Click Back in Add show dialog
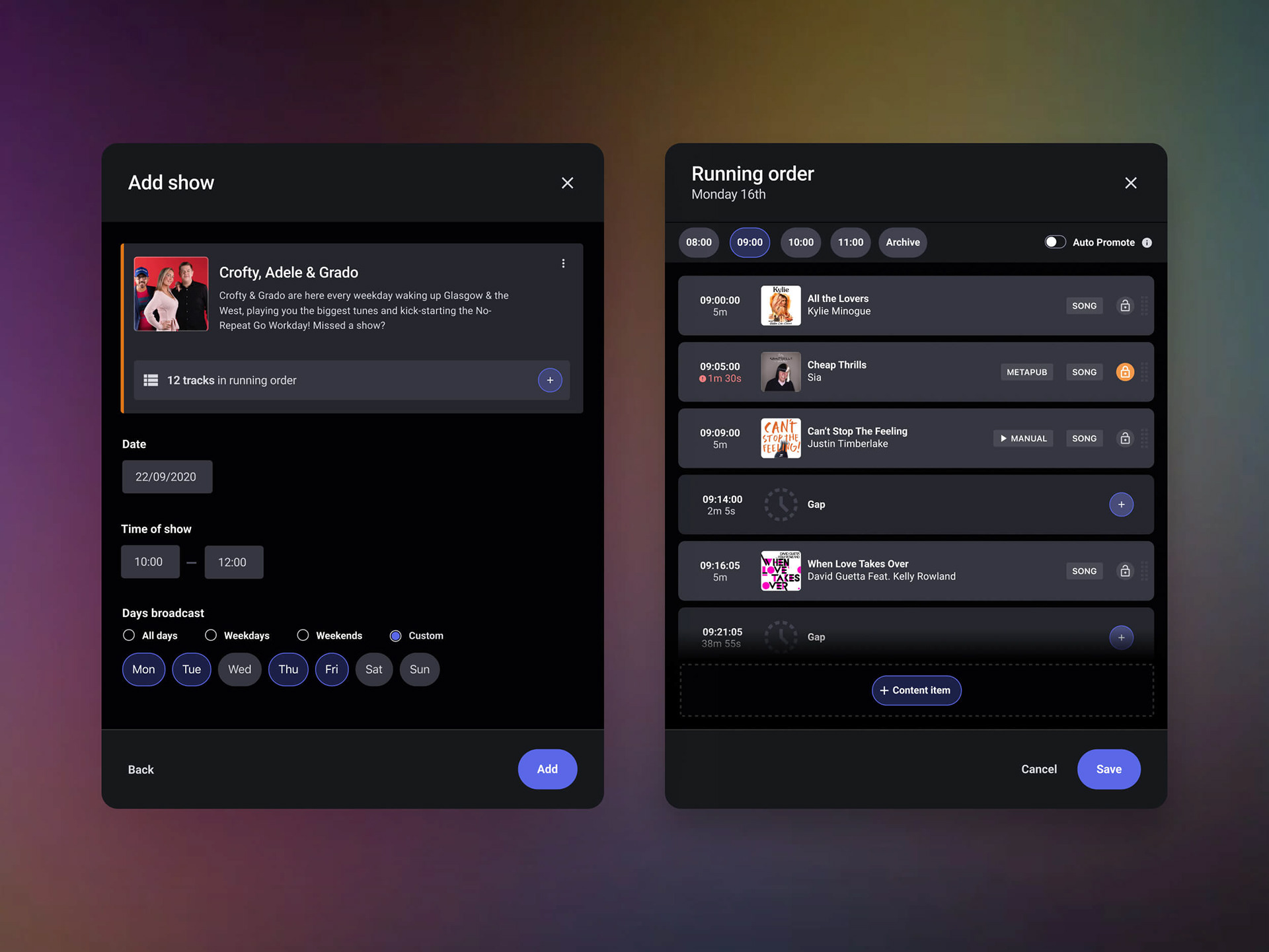This screenshot has height=952, width=1269. (x=141, y=770)
